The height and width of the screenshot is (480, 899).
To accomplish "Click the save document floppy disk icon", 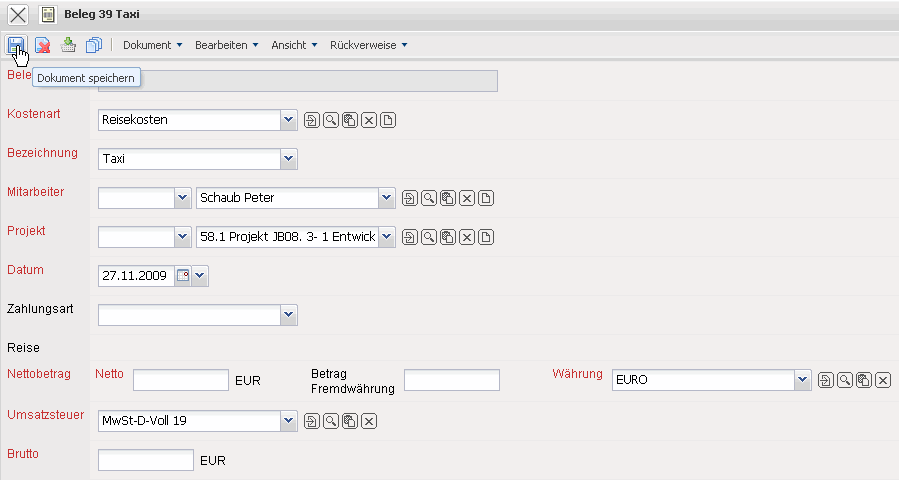I will tap(15, 45).
